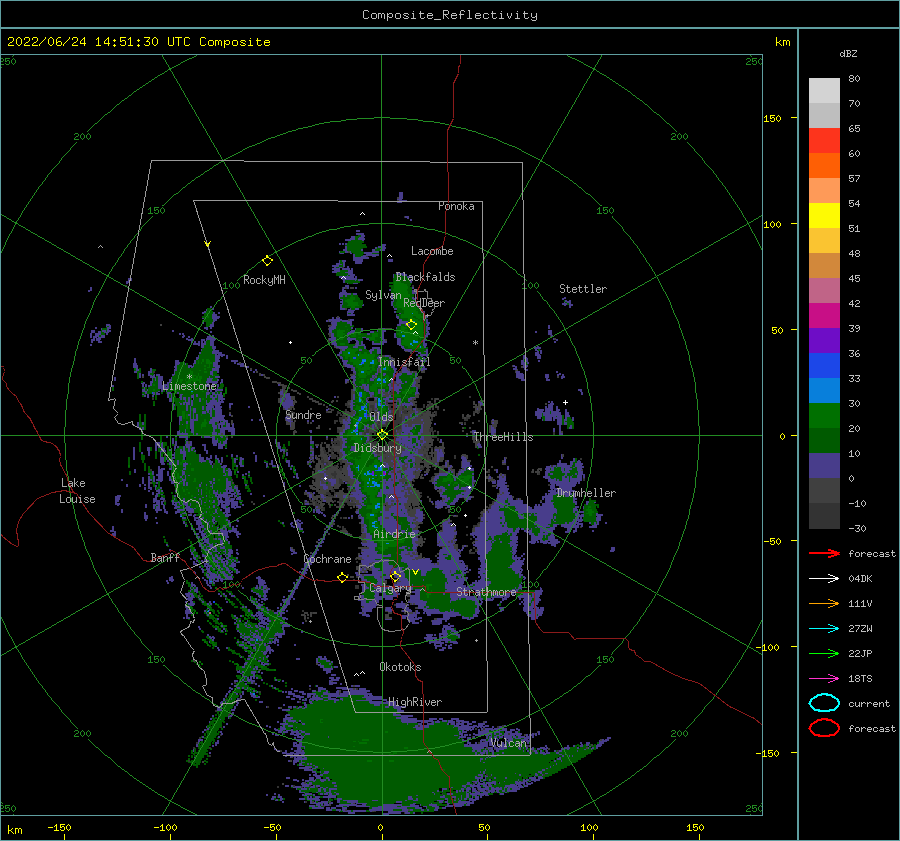Click the Vulcan city label

508,743
